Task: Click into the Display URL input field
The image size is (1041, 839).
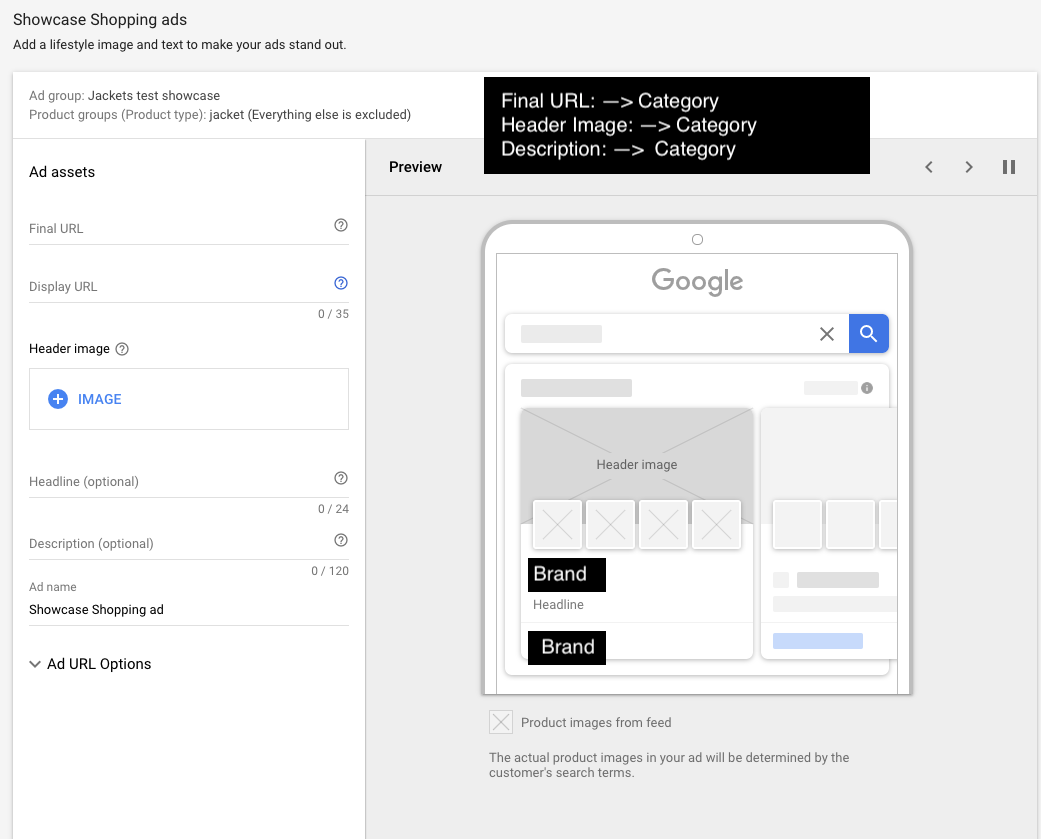Action: pos(189,287)
